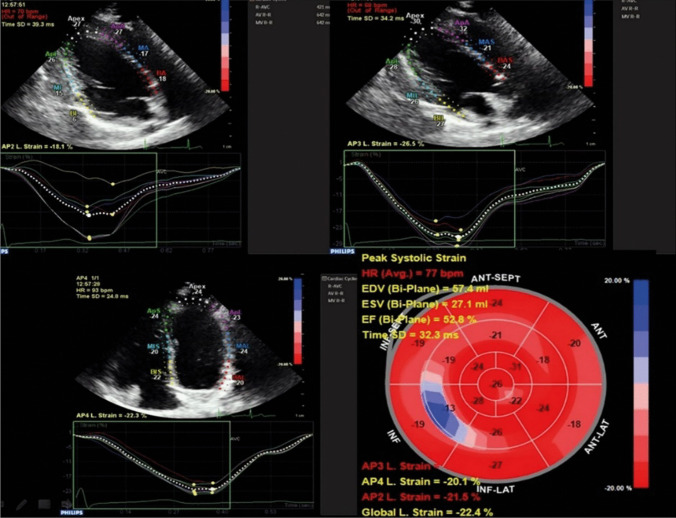Click 'Time SD = 39.3 ms' in AP2 view

coord(28,25)
